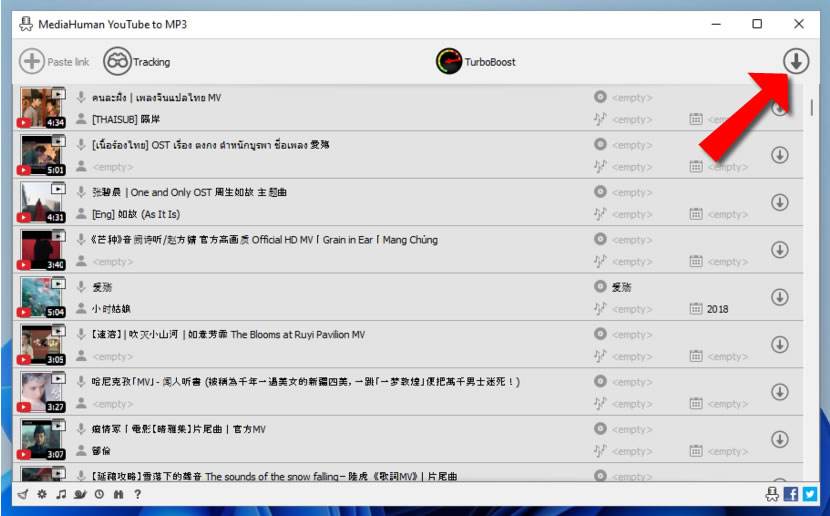Clear the list with the broom icon

[x=23, y=494]
